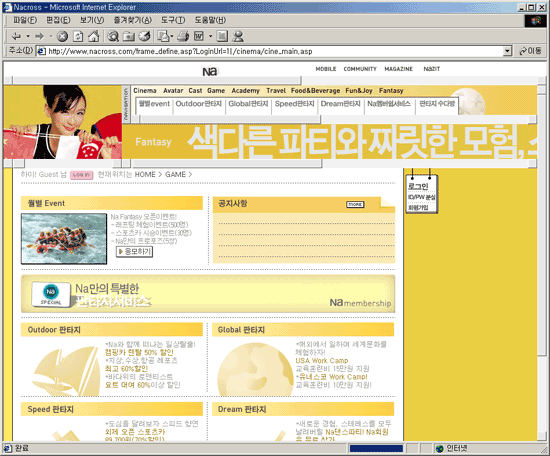Click the Print toolbar icon
Viewport: 550px width, 456px height.
coord(183,36)
